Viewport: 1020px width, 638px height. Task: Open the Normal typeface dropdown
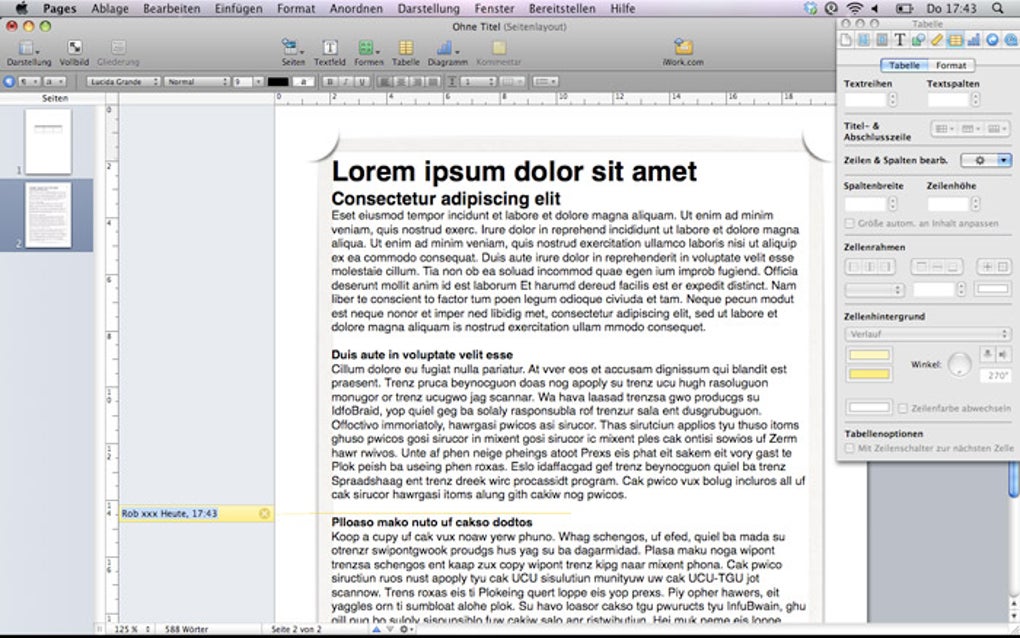[x=197, y=82]
